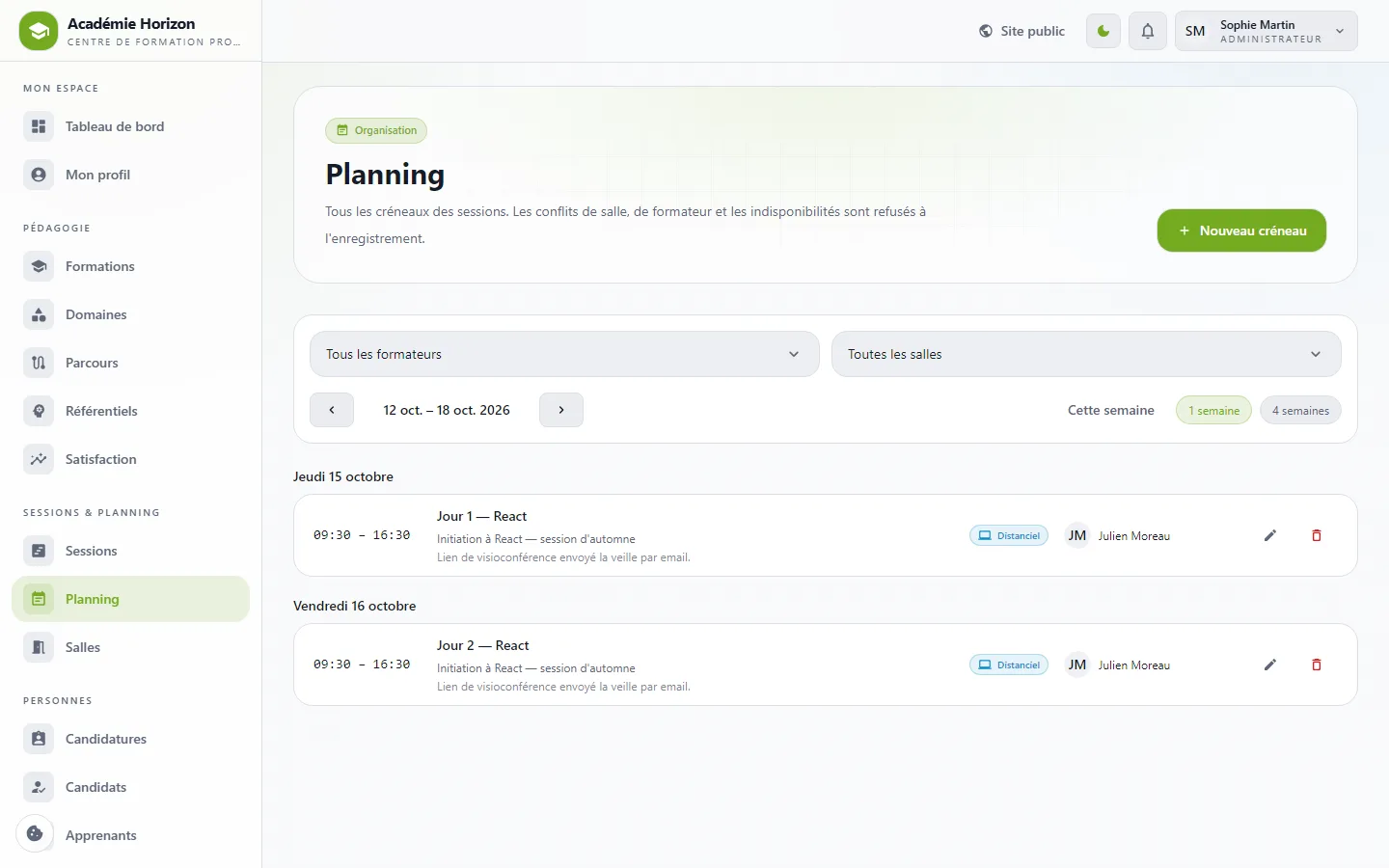This screenshot has height=868, width=1389.
Task: Open Tableau de bord in sidebar
Action: [x=130, y=126]
